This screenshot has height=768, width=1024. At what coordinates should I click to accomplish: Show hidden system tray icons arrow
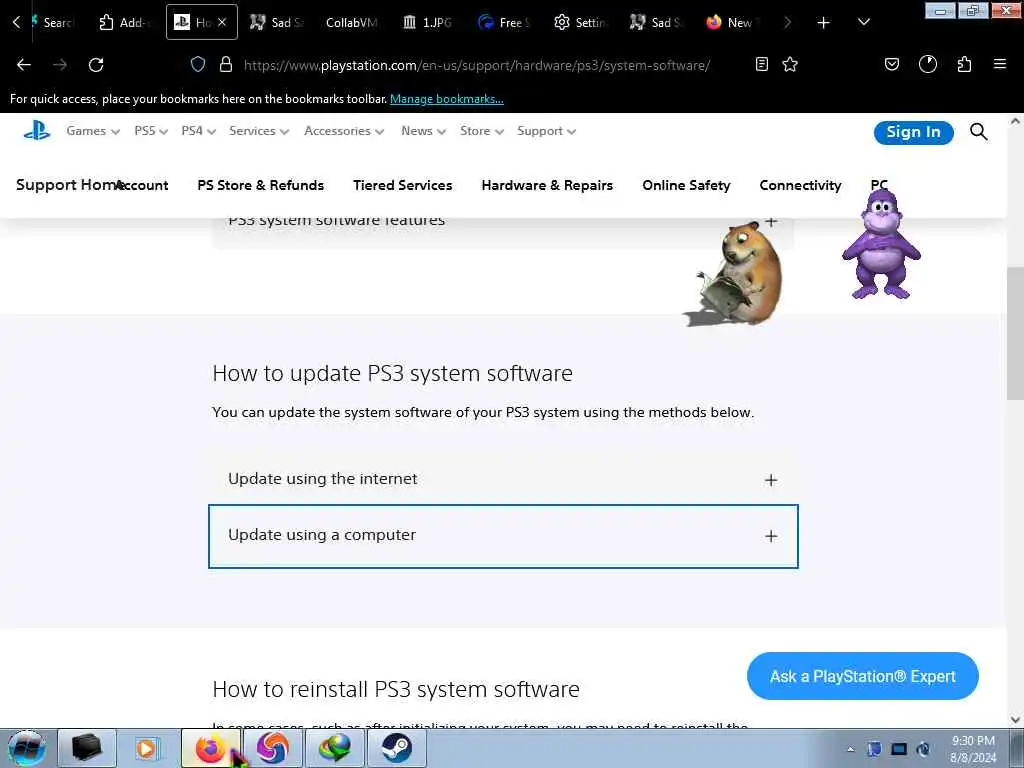(850, 749)
